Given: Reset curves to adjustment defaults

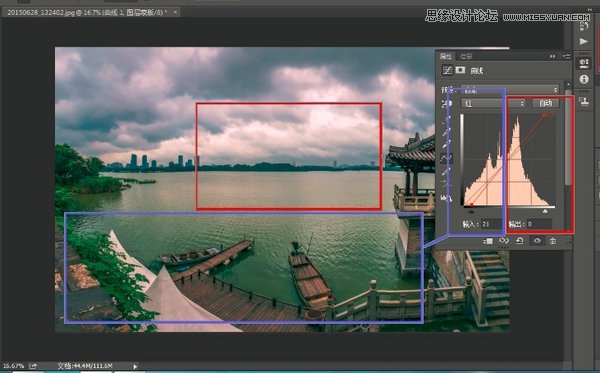Looking at the screenshot, I should 520,241.
